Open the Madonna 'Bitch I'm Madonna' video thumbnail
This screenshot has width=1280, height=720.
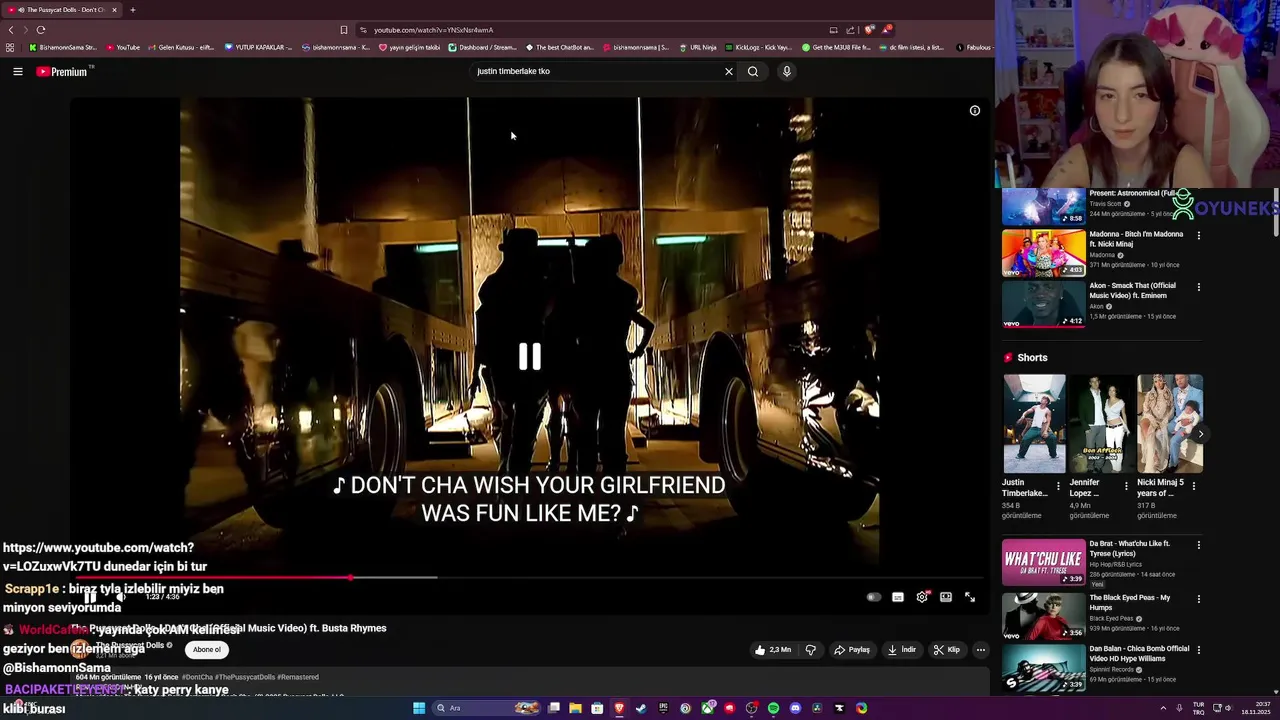[1044, 253]
